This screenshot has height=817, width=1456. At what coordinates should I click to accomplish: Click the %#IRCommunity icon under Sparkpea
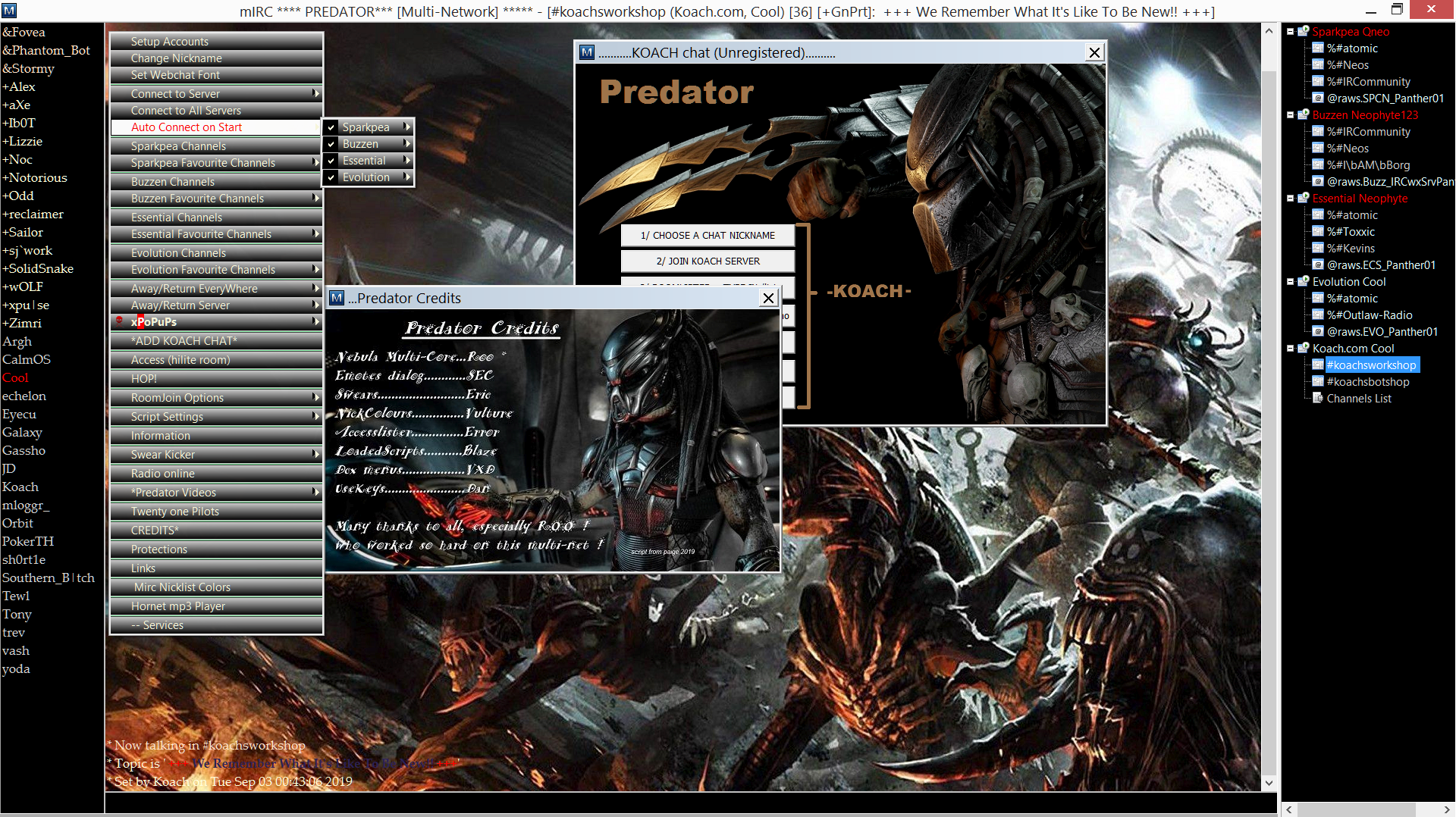point(1318,81)
